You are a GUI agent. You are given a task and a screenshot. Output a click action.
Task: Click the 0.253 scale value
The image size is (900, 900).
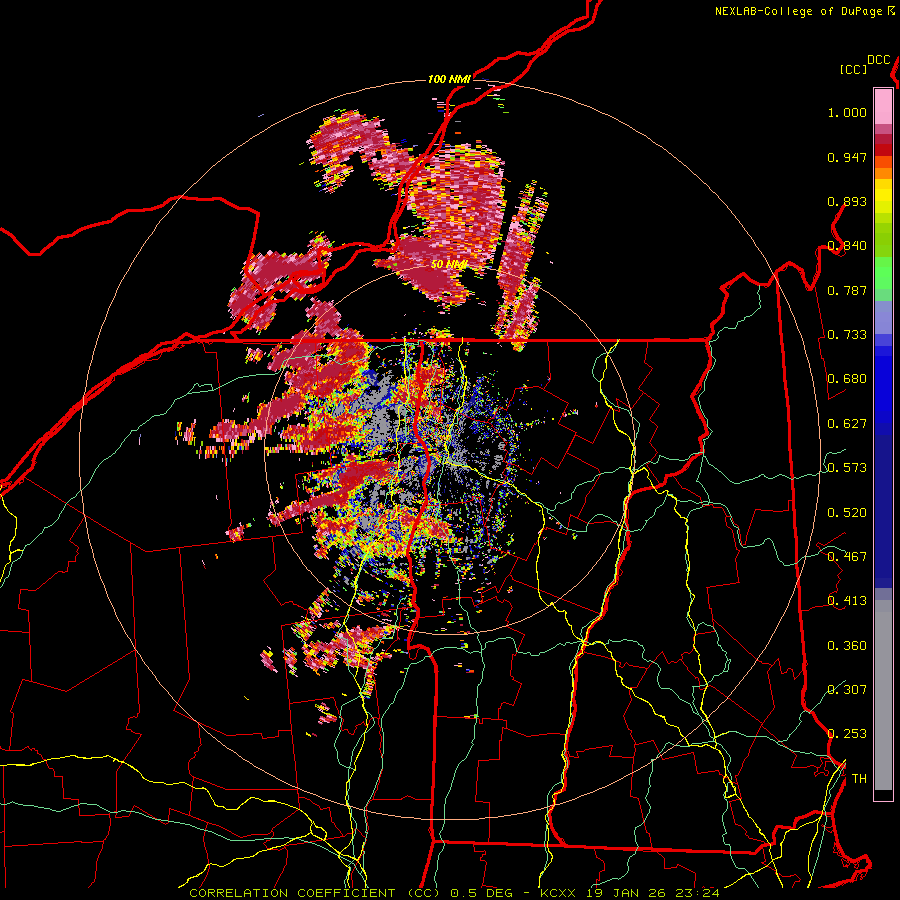point(847,734)
